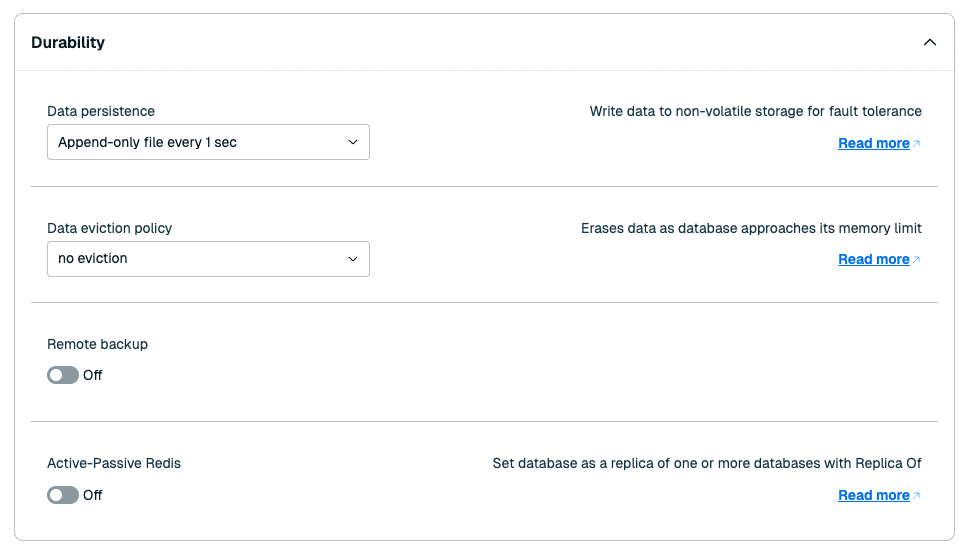The image size is (970, 555).
Task: Click the arrow in 'Append-only file' combo box
Action: (353, 142)
